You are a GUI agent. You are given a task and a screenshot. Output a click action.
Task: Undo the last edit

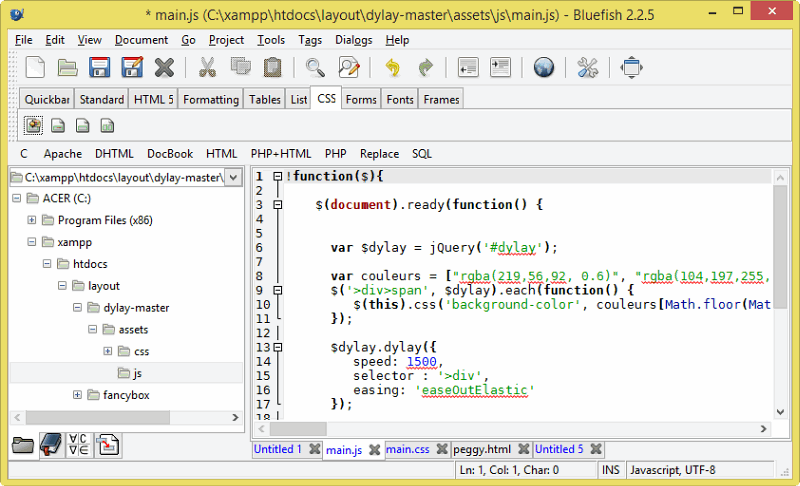click(392, 67)
